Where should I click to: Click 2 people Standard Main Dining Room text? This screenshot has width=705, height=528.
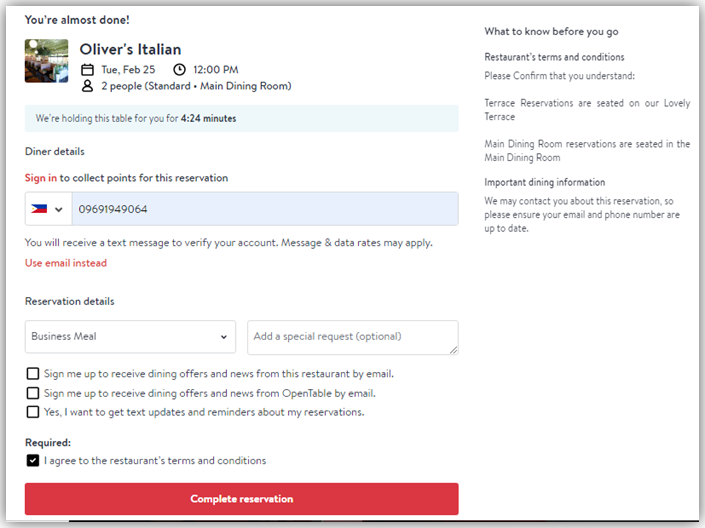pyautogui.click(x=196, y=86)
